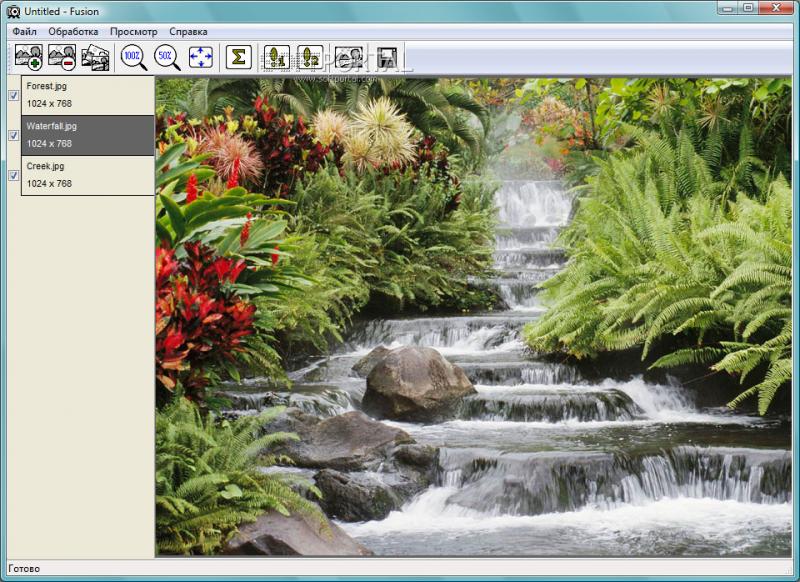Open the Справка menu

coord(188,32)
